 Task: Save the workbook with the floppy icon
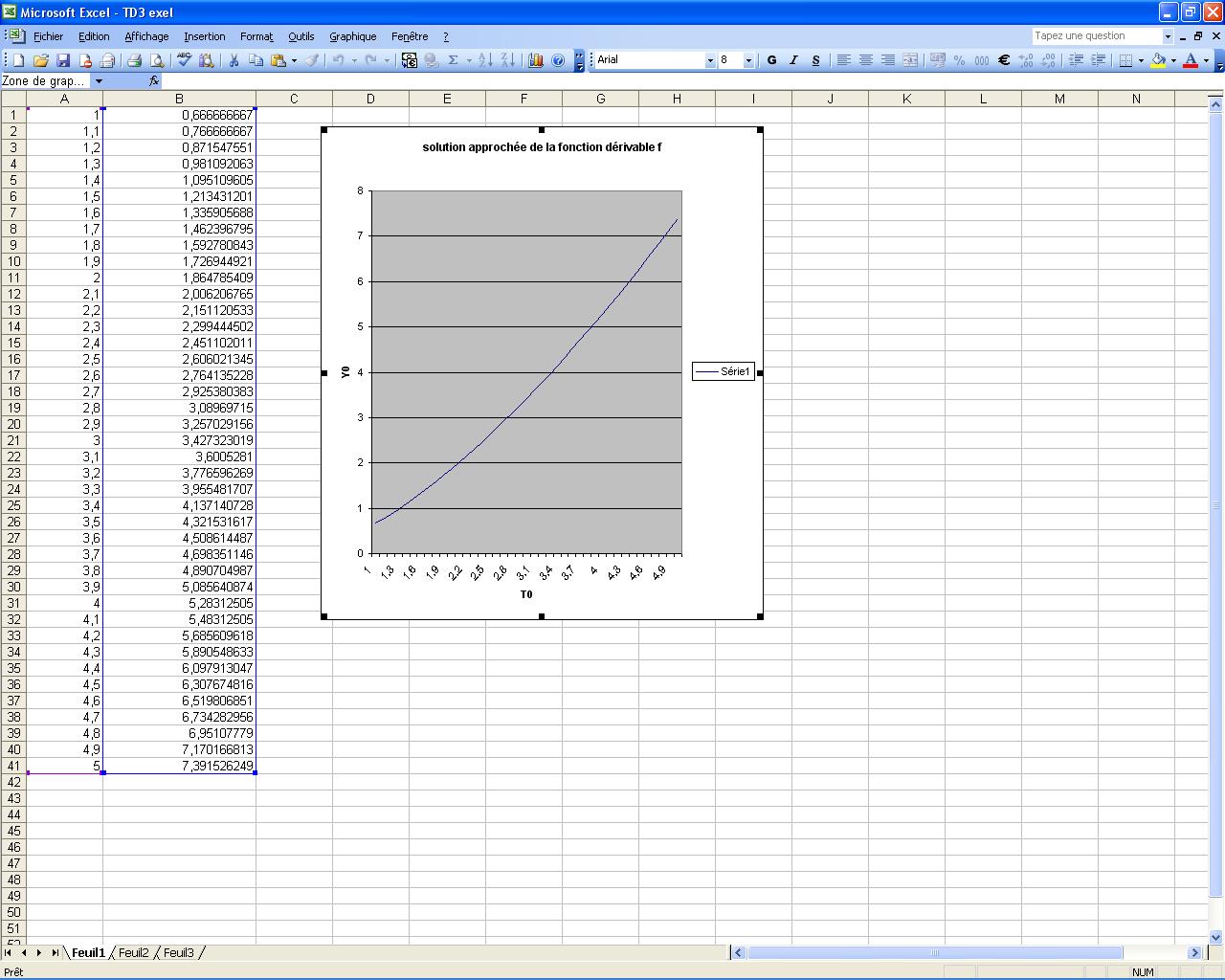click(x=63, y=60)
